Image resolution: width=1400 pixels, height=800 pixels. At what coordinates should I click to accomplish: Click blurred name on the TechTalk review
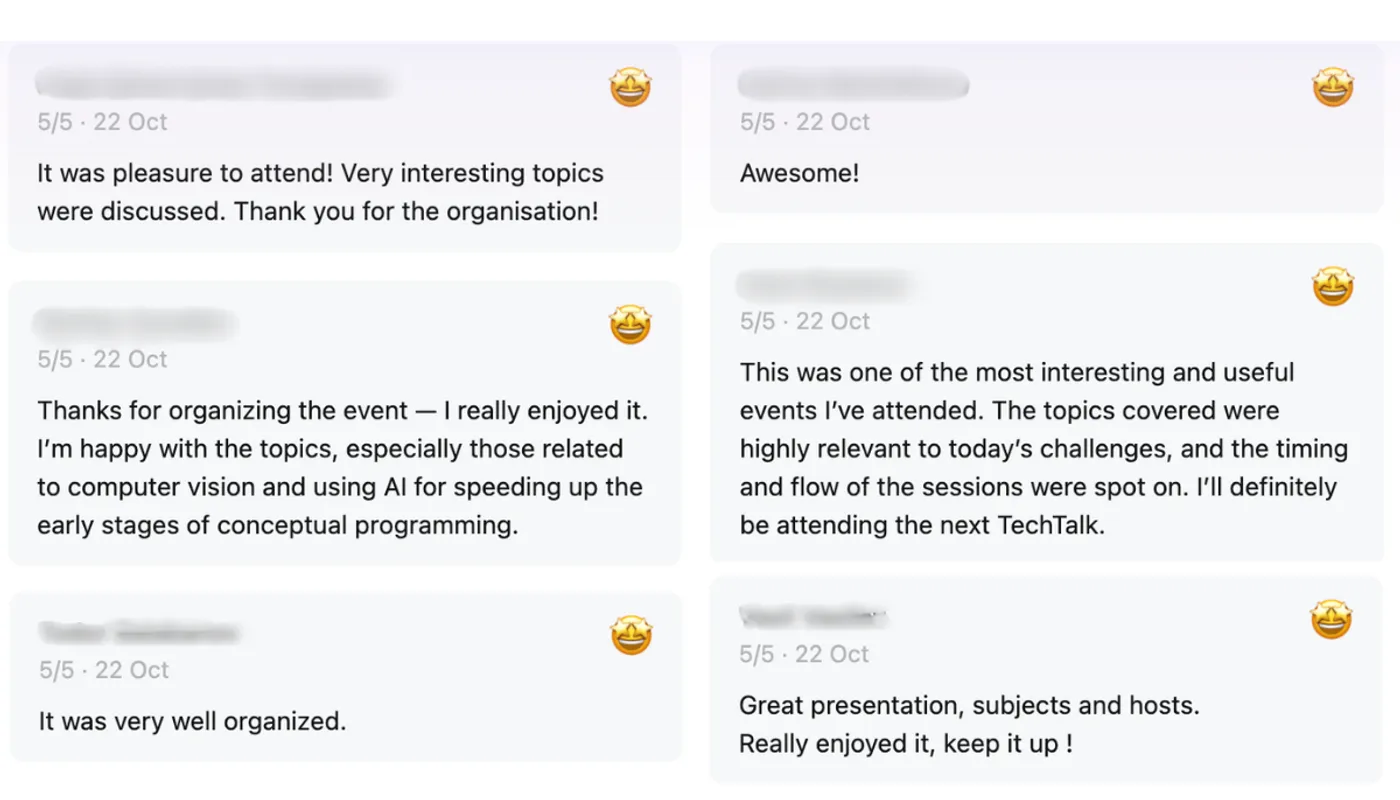[x=823, y=285]
